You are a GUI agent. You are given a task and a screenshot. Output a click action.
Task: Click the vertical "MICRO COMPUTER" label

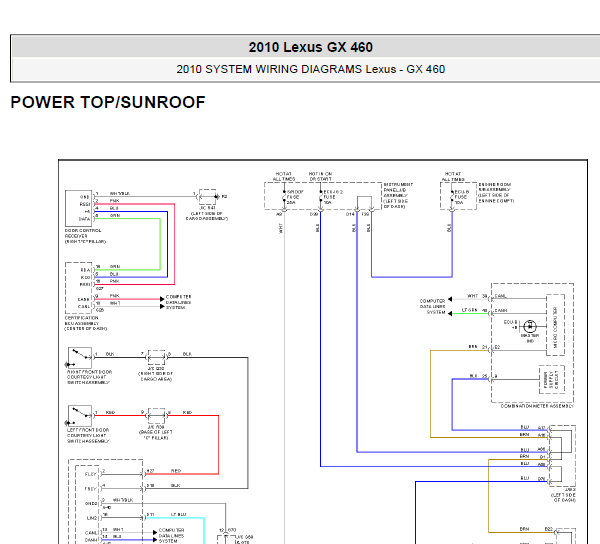[555, 327]
